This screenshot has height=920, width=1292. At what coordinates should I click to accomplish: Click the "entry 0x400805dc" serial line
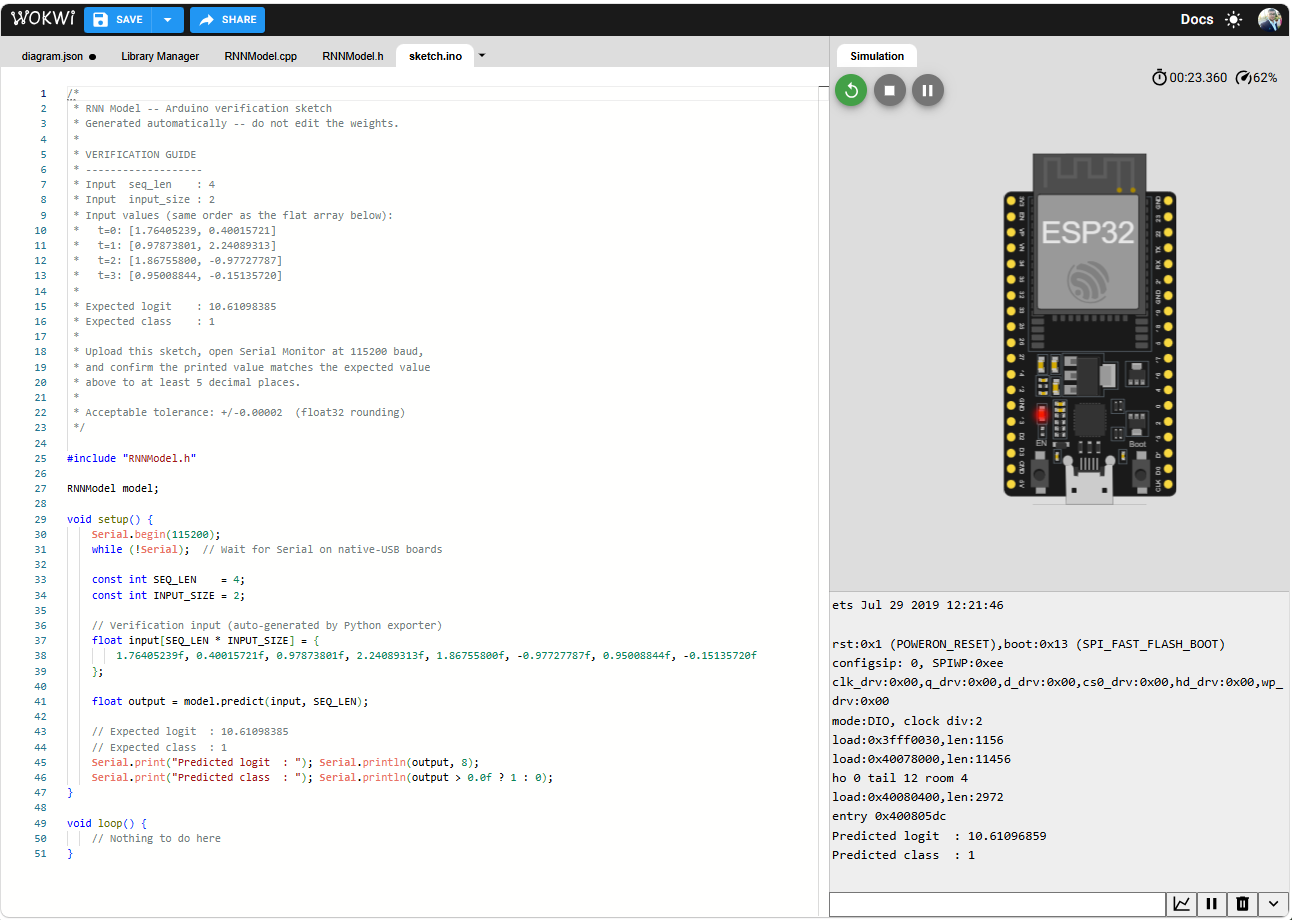coord(889,817)
